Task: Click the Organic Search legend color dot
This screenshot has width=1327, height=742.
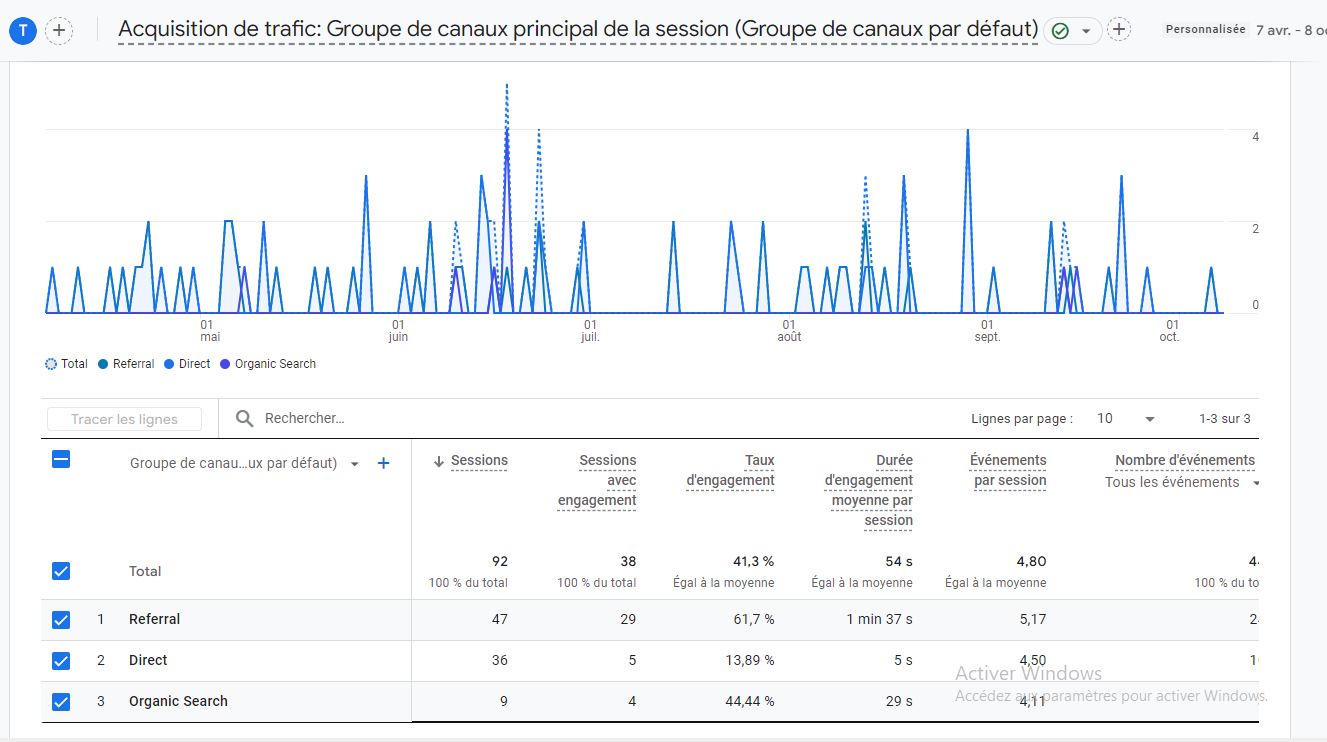Action: (225, 364)
